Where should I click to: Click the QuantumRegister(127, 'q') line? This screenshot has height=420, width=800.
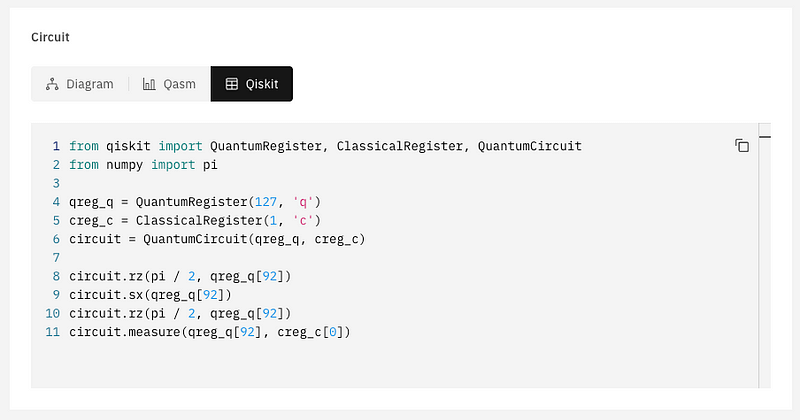[x=195, y=202]
